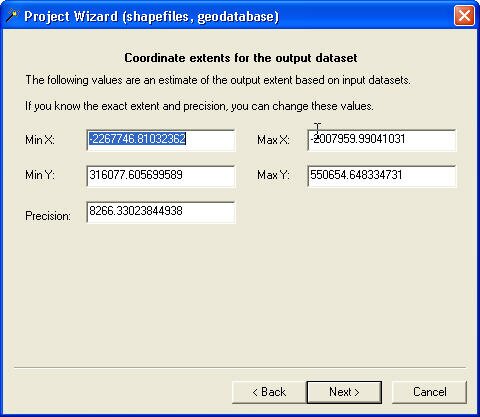
Task: Proceed with the Next button
Action: [344, 392]
